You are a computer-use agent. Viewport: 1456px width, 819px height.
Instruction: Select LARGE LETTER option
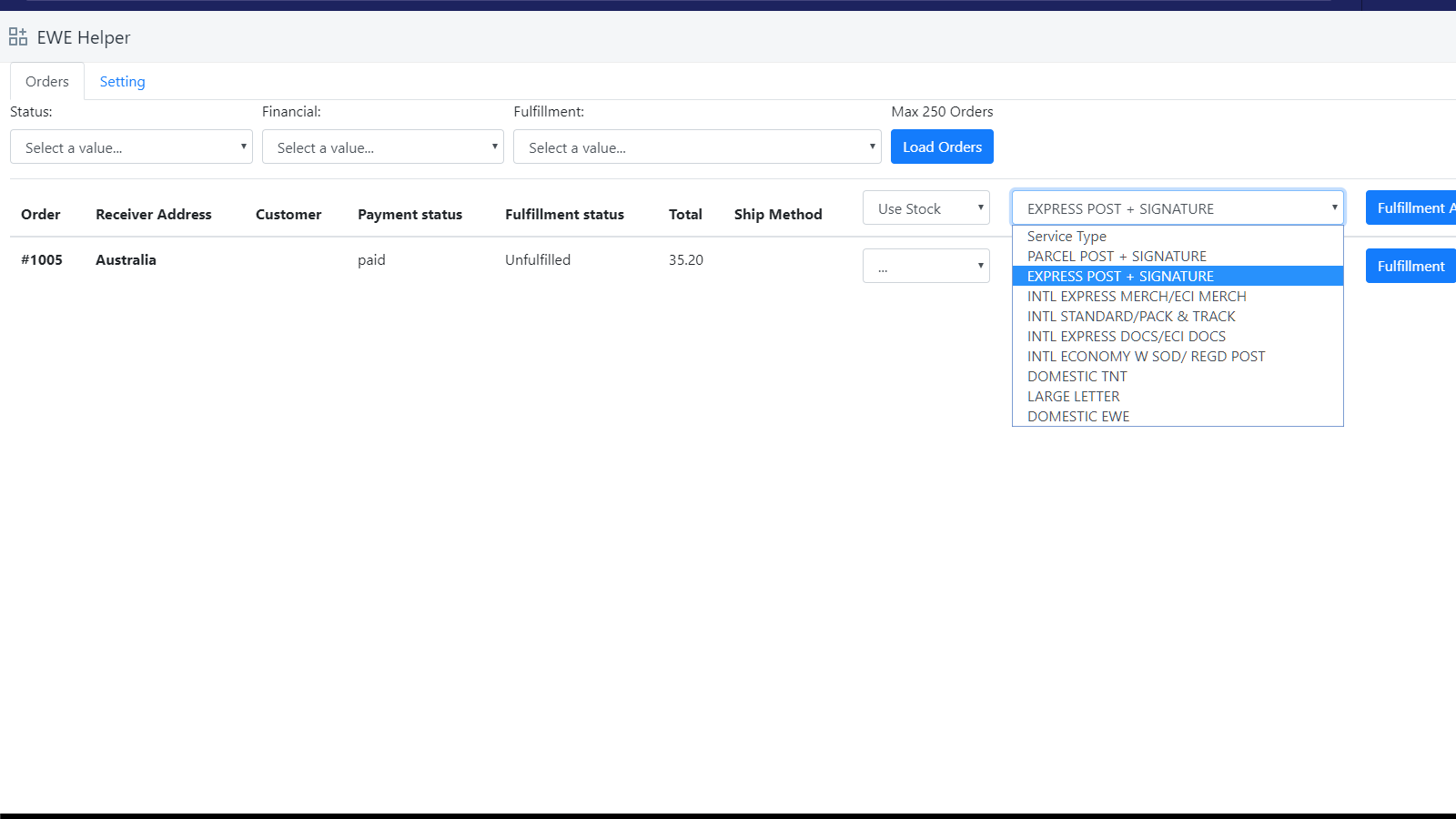point(1178,396)
